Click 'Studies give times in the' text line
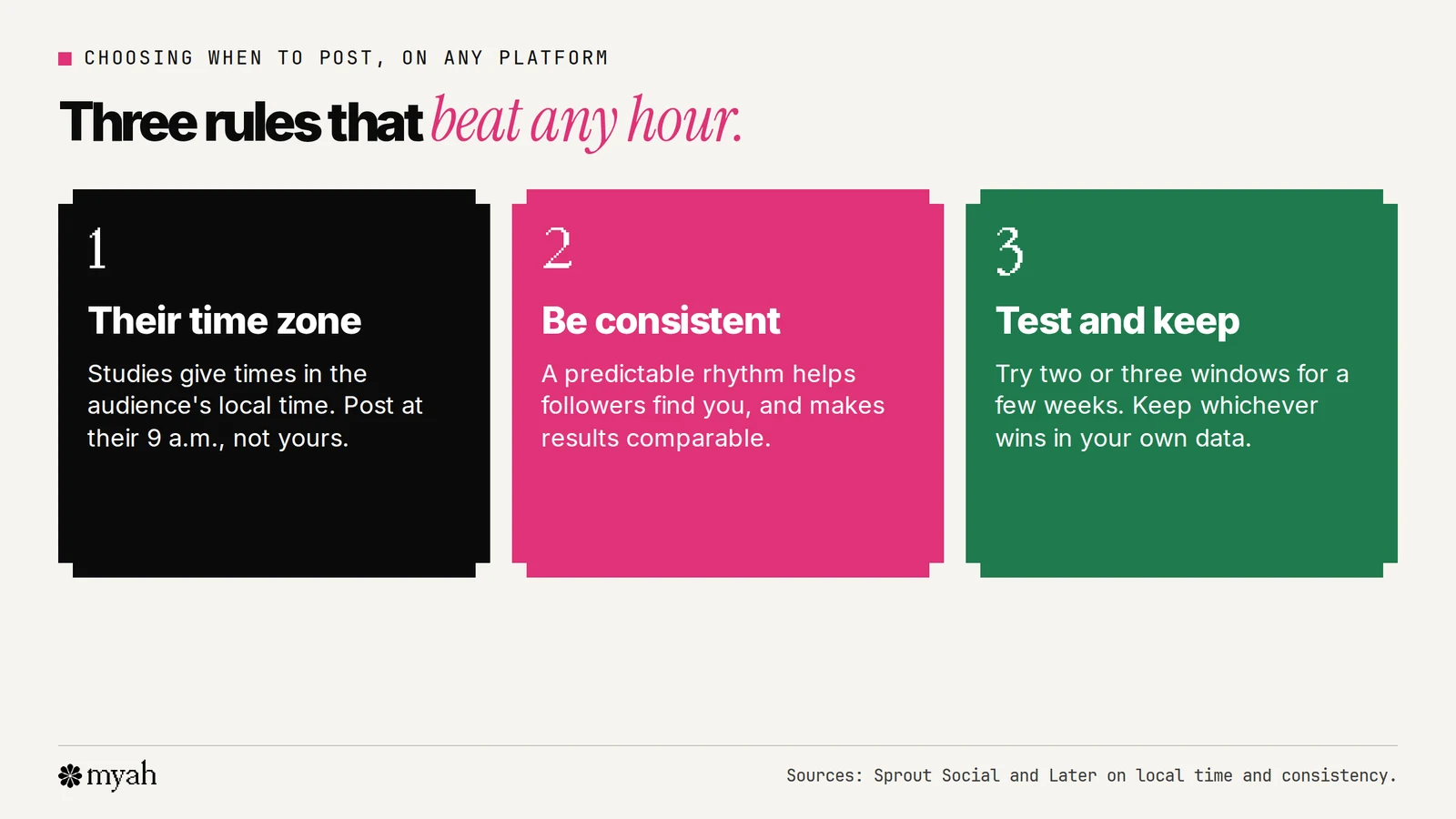1456x819 pixels. (227, 373)
